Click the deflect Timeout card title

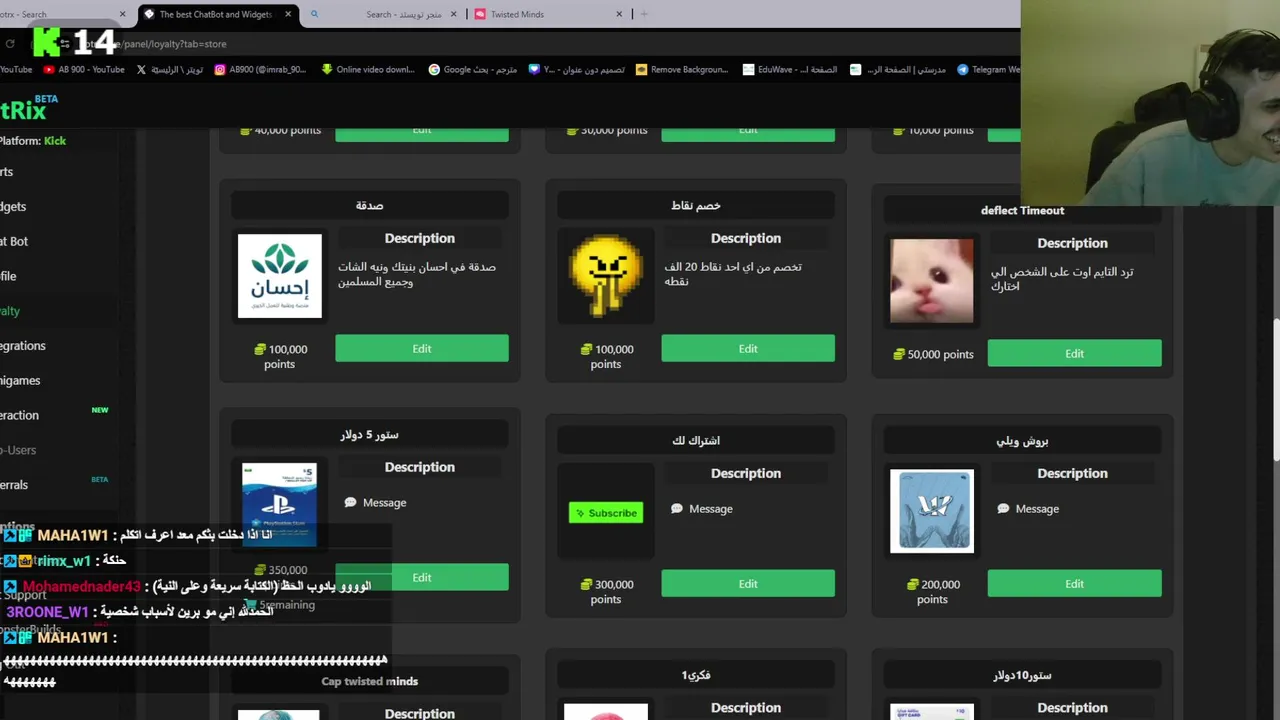coord(1022,210)
